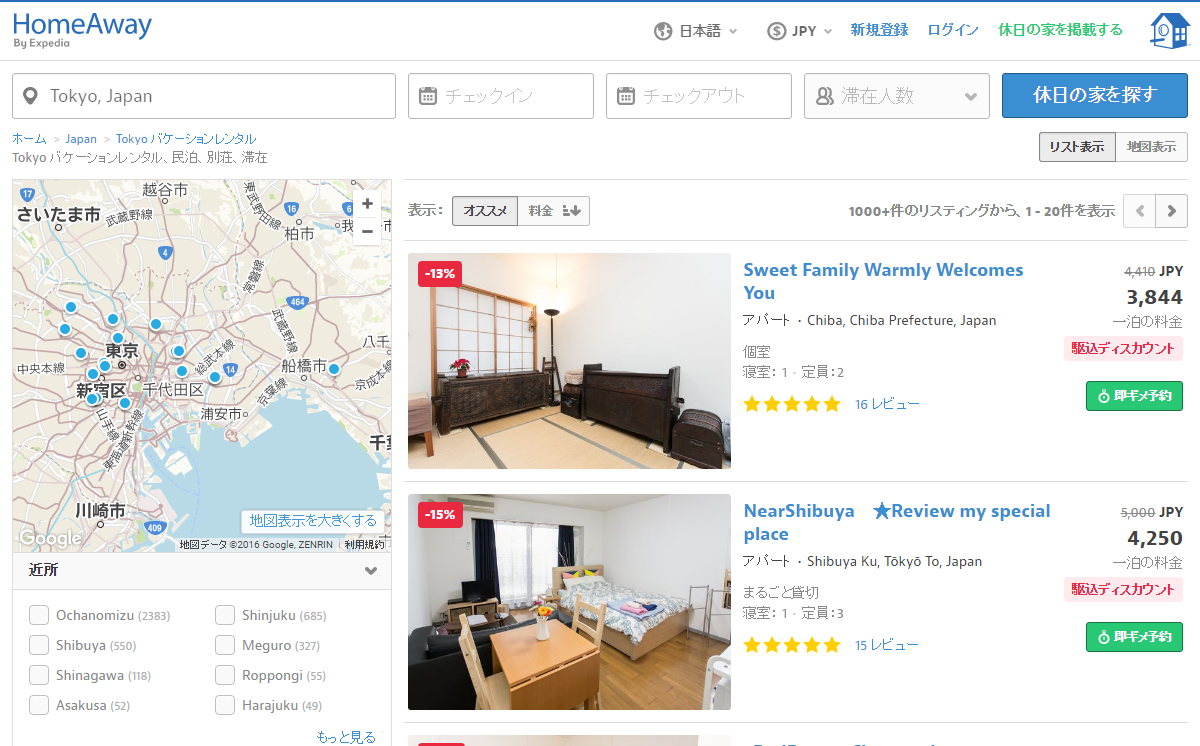Zoom in the map with plus button

367,203
